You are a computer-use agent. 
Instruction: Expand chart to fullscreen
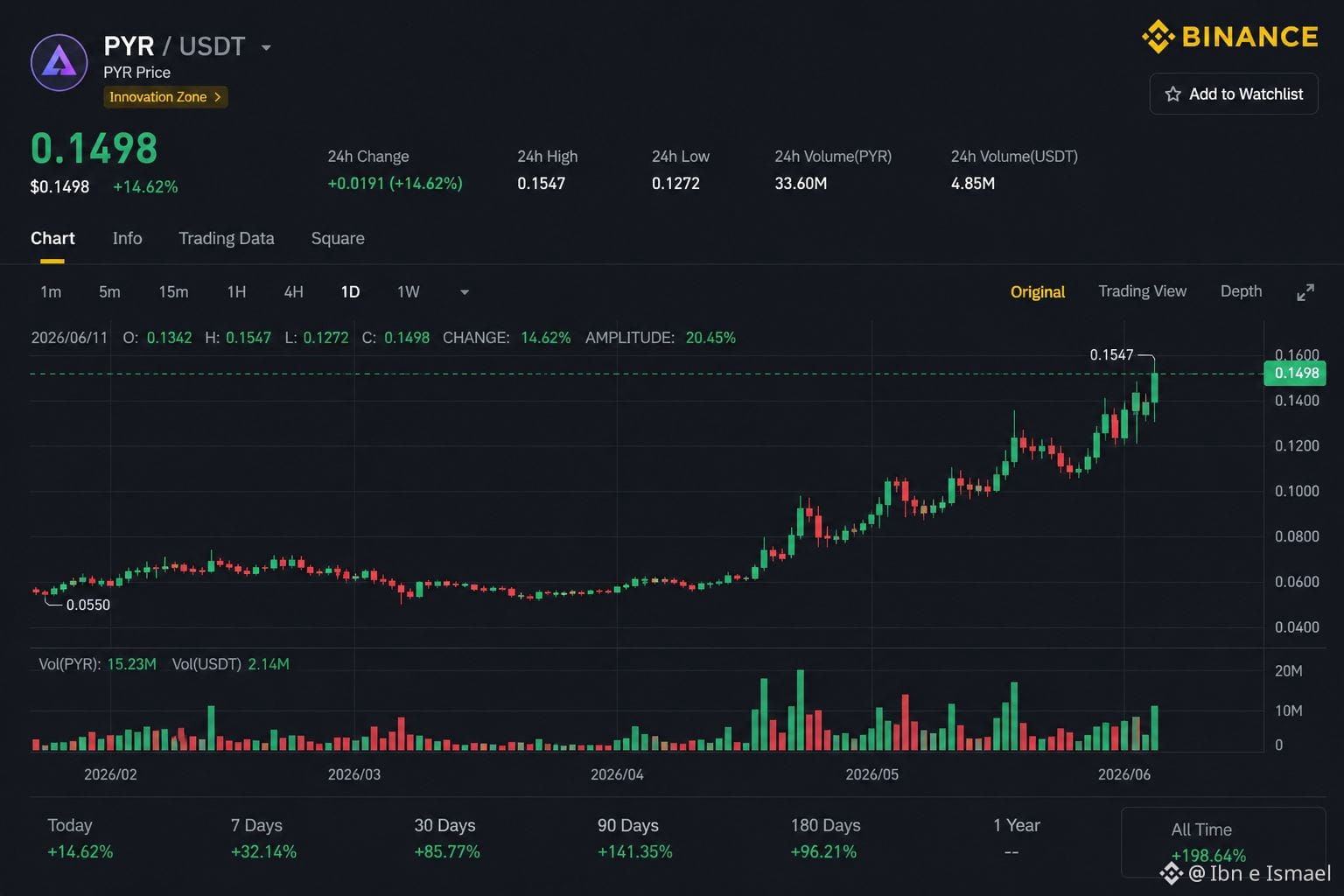(x=1305, y=292)
